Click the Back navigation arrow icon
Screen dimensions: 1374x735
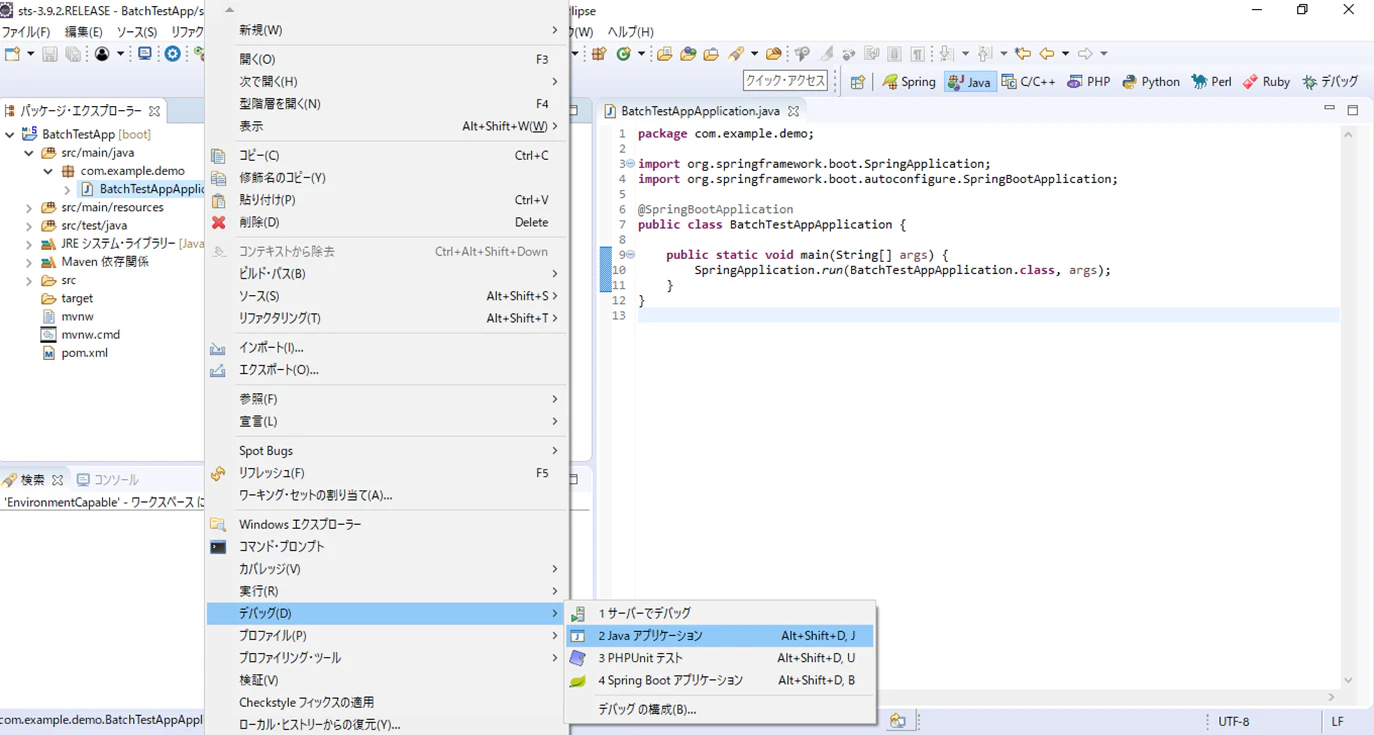[1047, 54]
